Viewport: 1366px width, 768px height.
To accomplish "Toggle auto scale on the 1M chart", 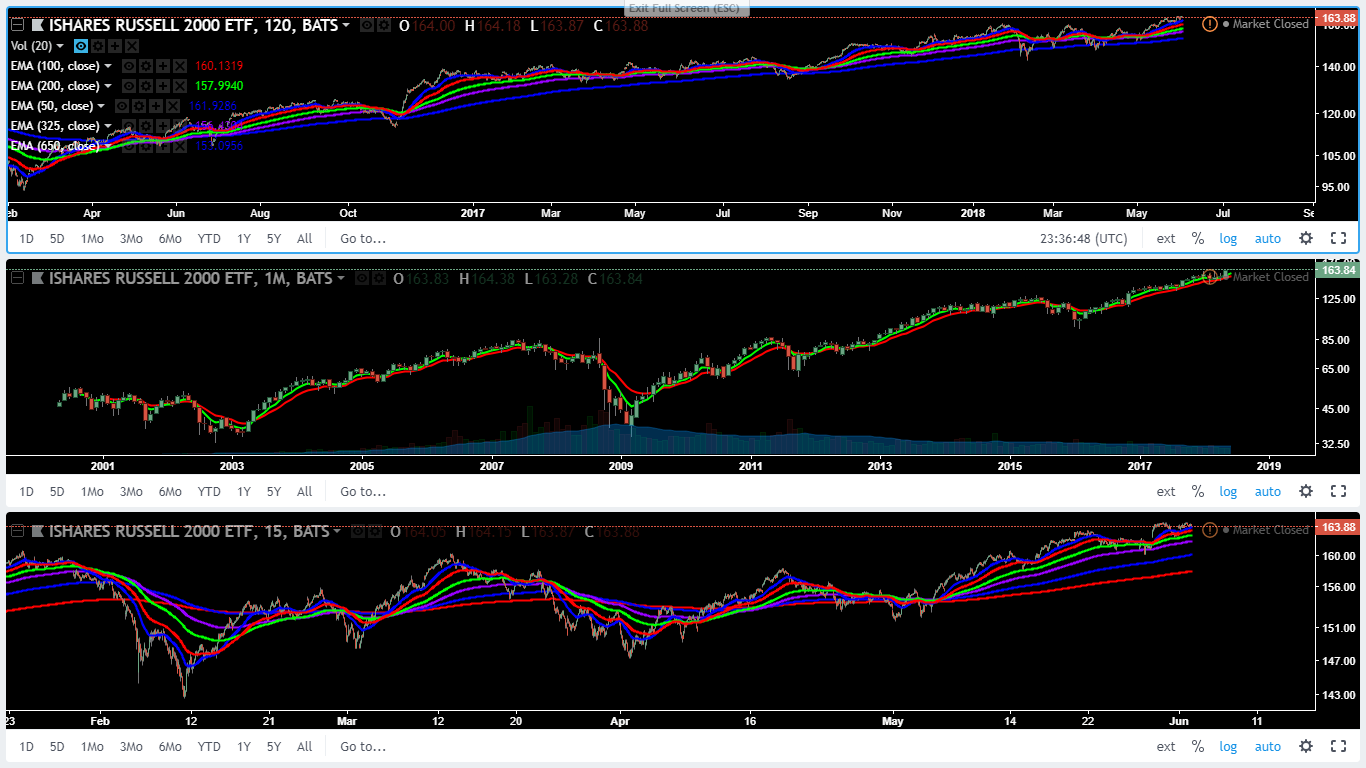I will click(1268, 491).
